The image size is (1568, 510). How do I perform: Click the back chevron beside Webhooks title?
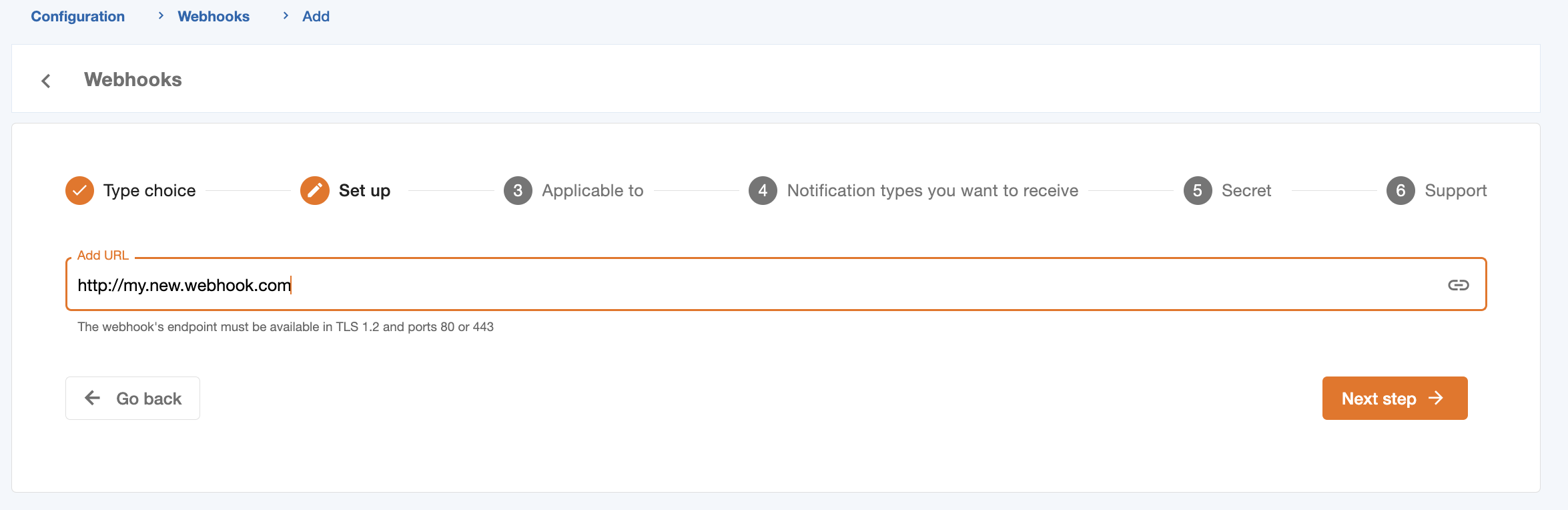click(x=46, y=81)
